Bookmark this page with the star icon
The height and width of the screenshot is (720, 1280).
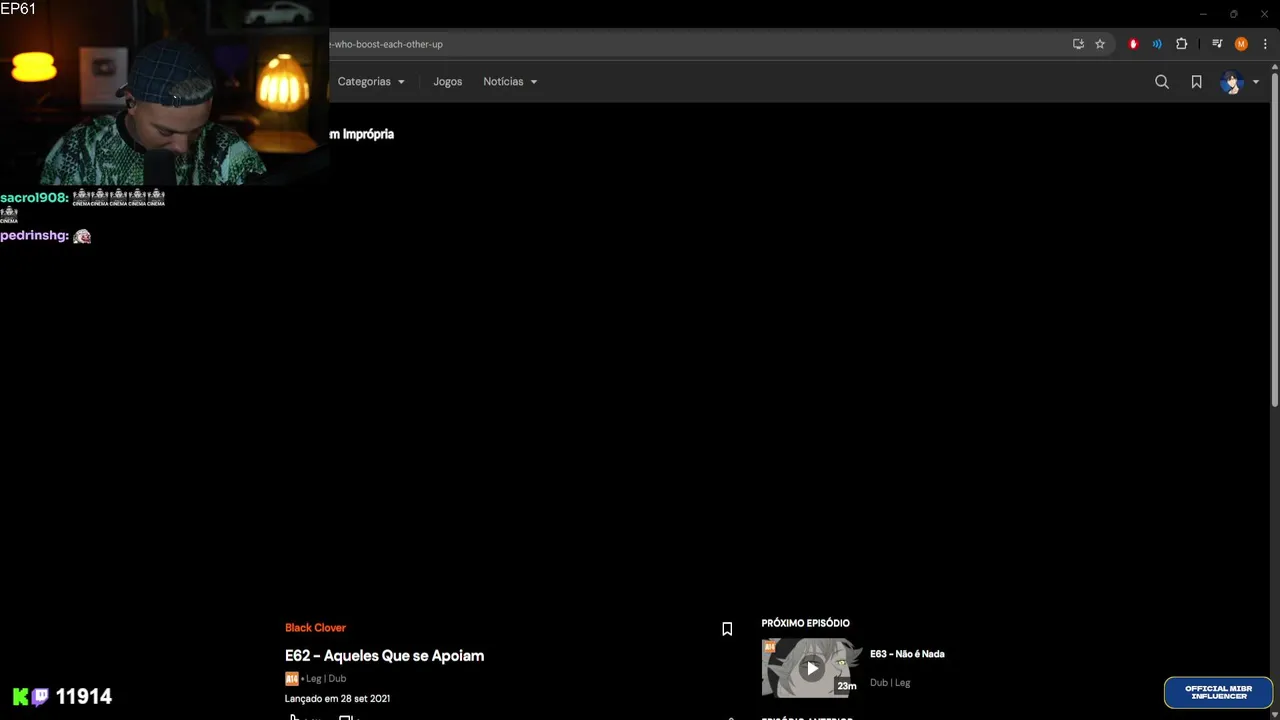(x=1100, y=44)
